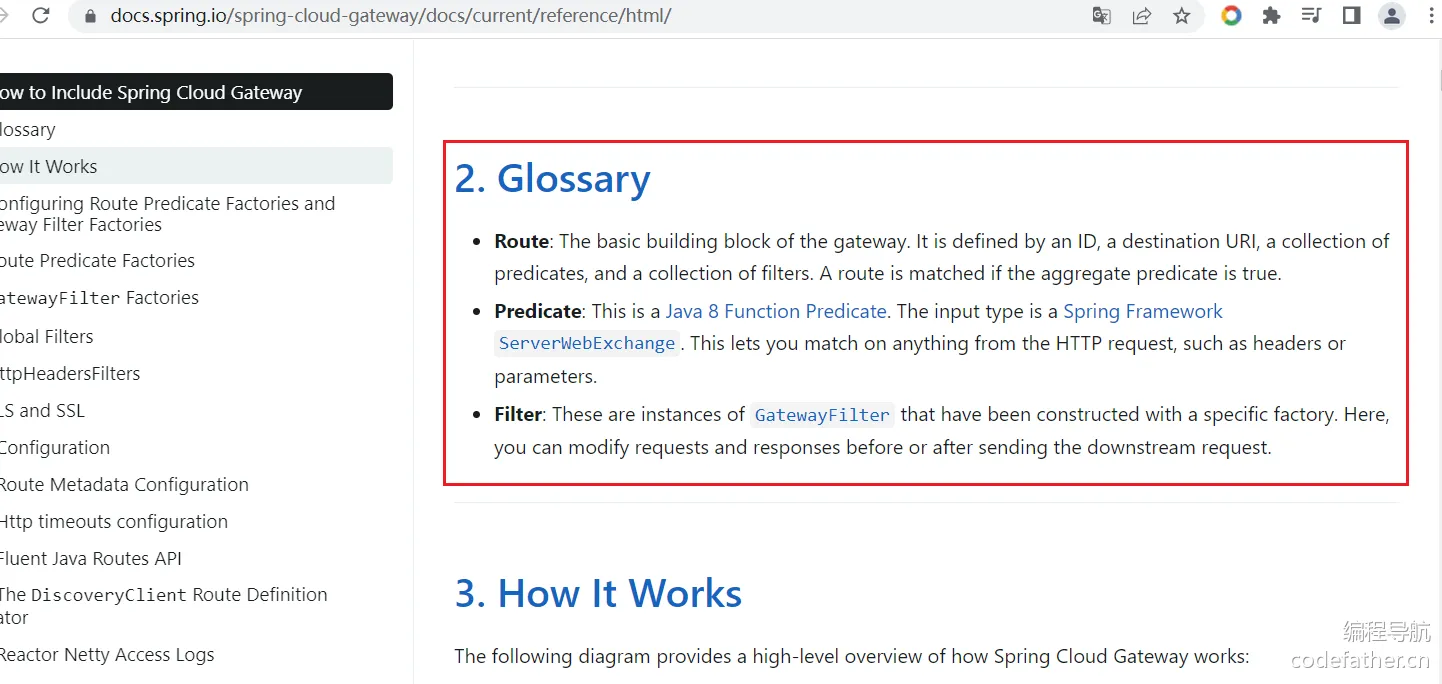Viewport: 1442px width, 684px height.
Task: Open Fluent Java Routes API sidebar item
Action: pos(91,559)
